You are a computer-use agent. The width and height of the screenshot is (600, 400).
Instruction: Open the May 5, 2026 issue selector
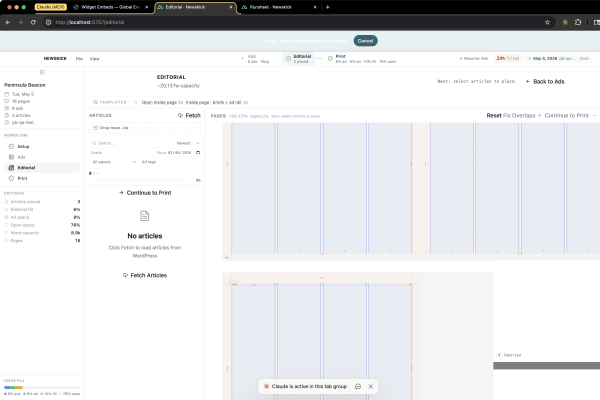[x=558, y=59]
